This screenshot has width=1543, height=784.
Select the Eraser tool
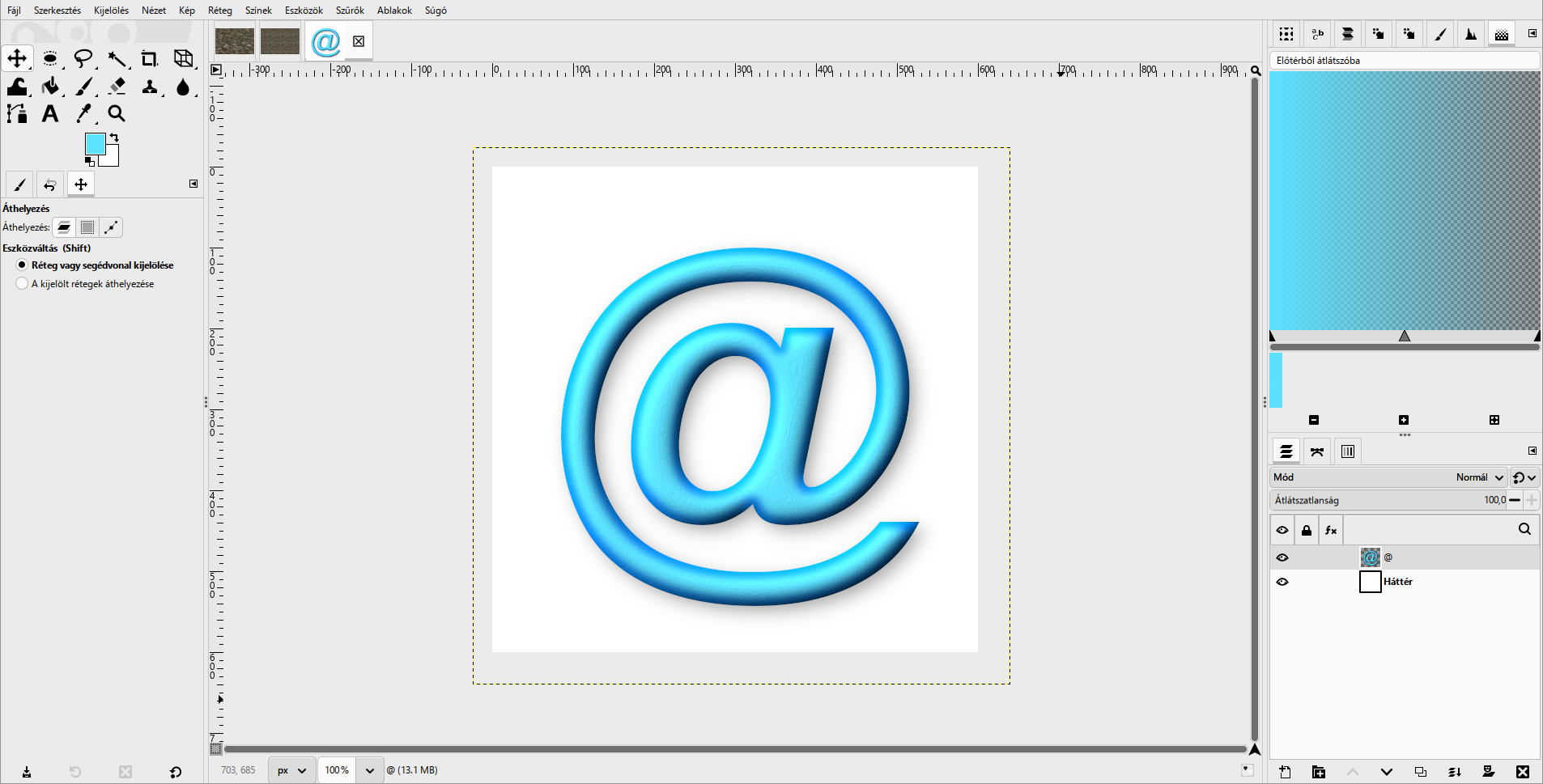coord(117,86)
